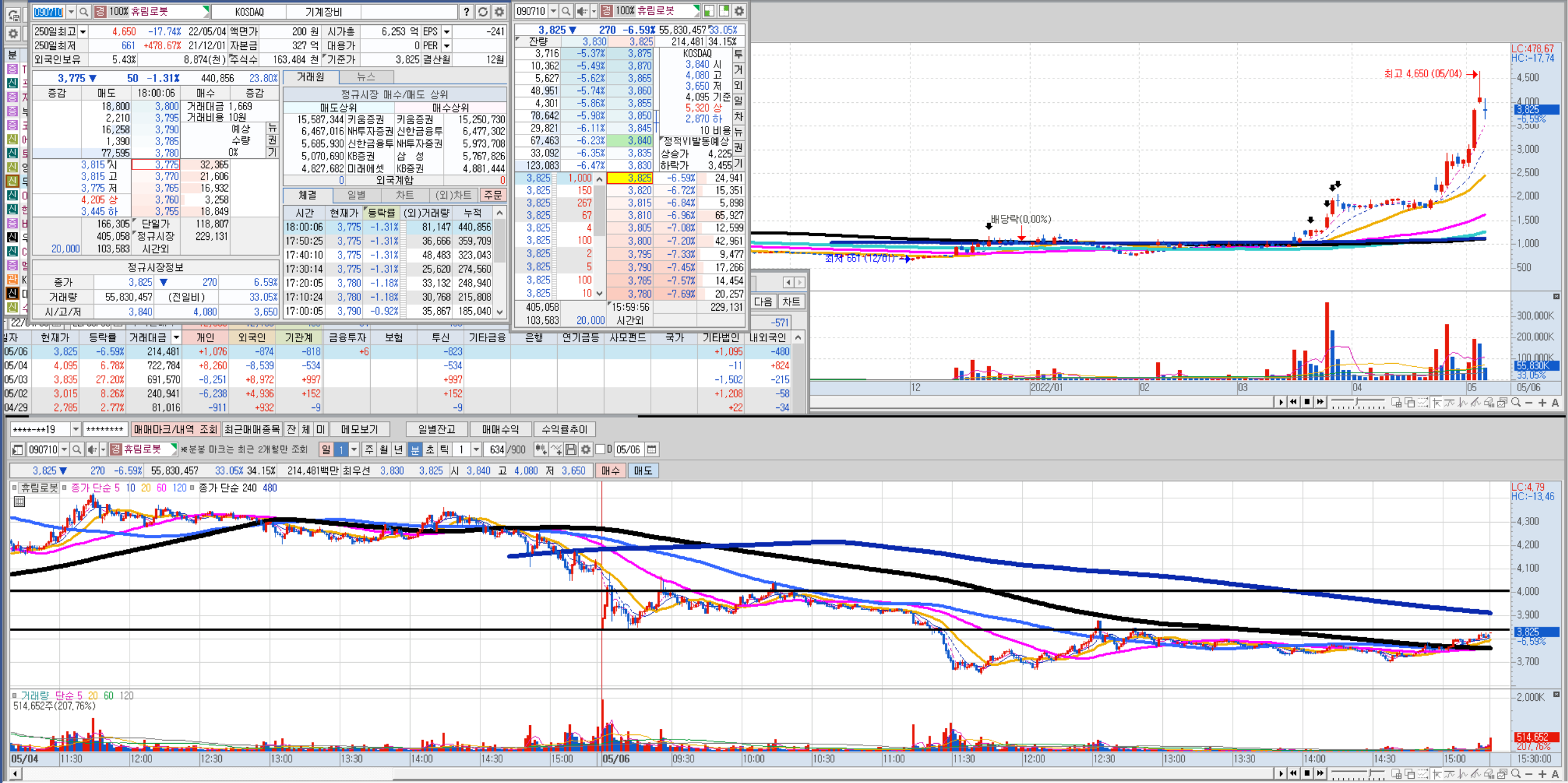The height and width of the screenshot is (783, 1568).
Task: Open order book panel code dropdown
Action: tap(553, 11)
